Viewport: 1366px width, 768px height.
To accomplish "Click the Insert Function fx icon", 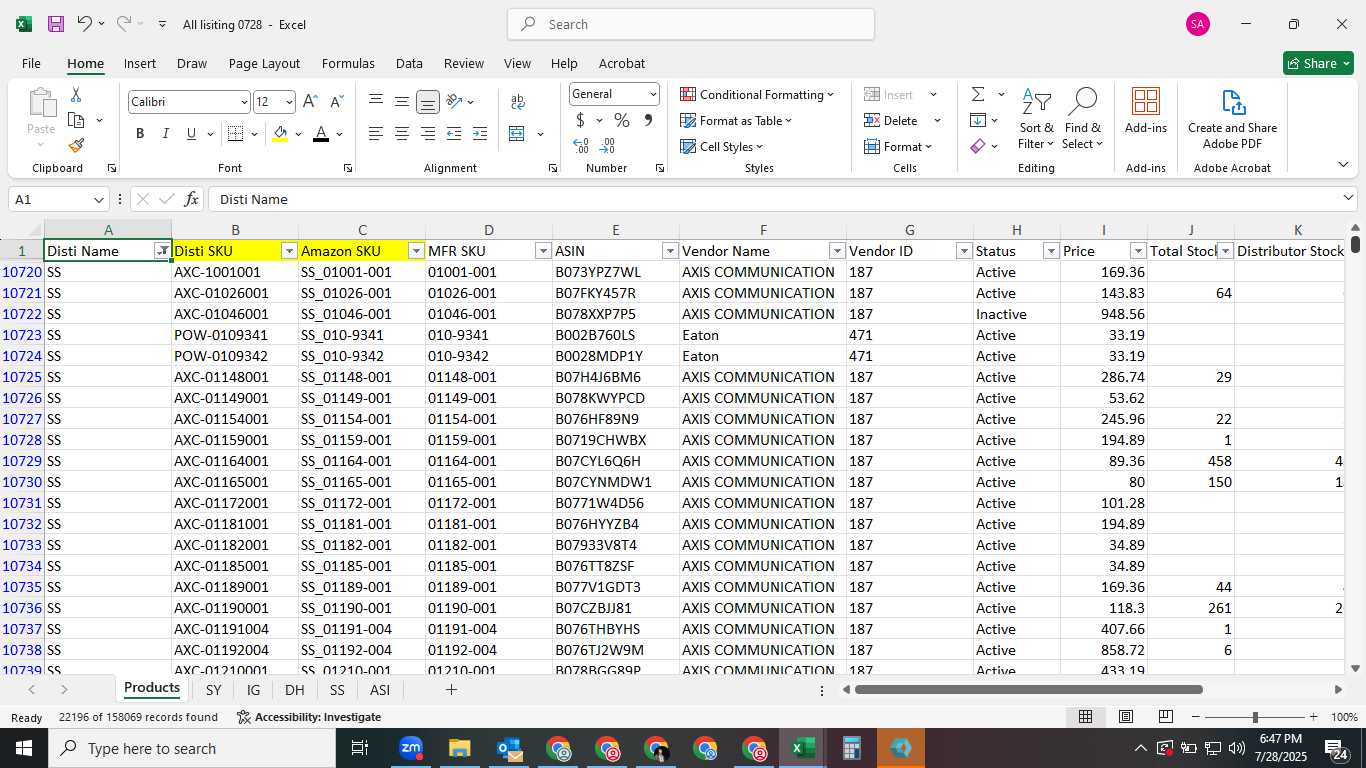I will (192, 199).
